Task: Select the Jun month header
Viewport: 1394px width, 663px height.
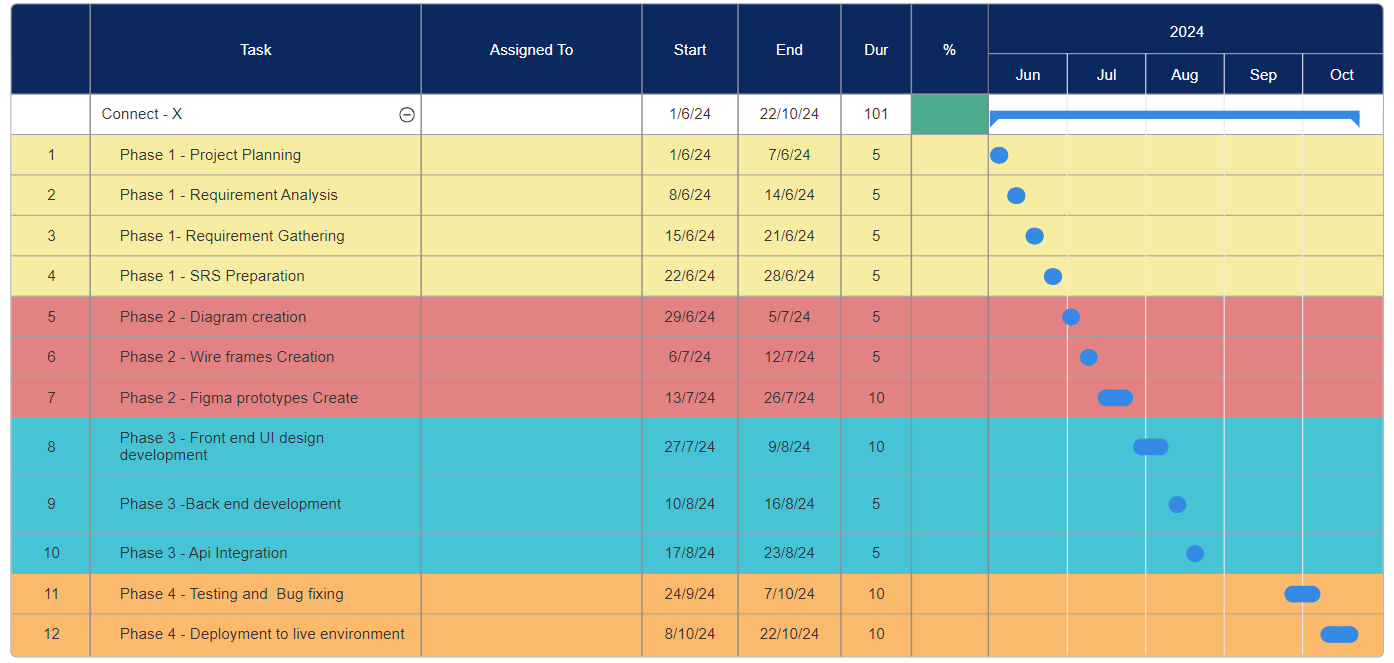Action: tap(1028, 75)
